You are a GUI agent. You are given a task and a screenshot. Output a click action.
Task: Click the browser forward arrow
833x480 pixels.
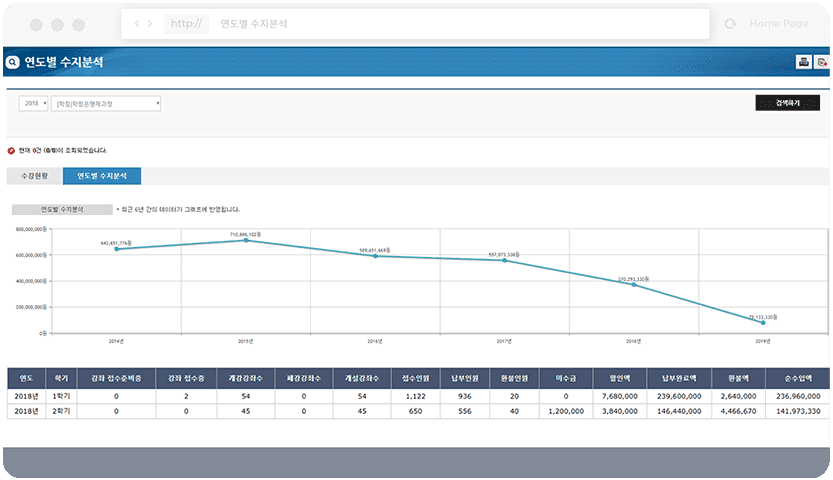pyautogui.click(x=150, y=23)
